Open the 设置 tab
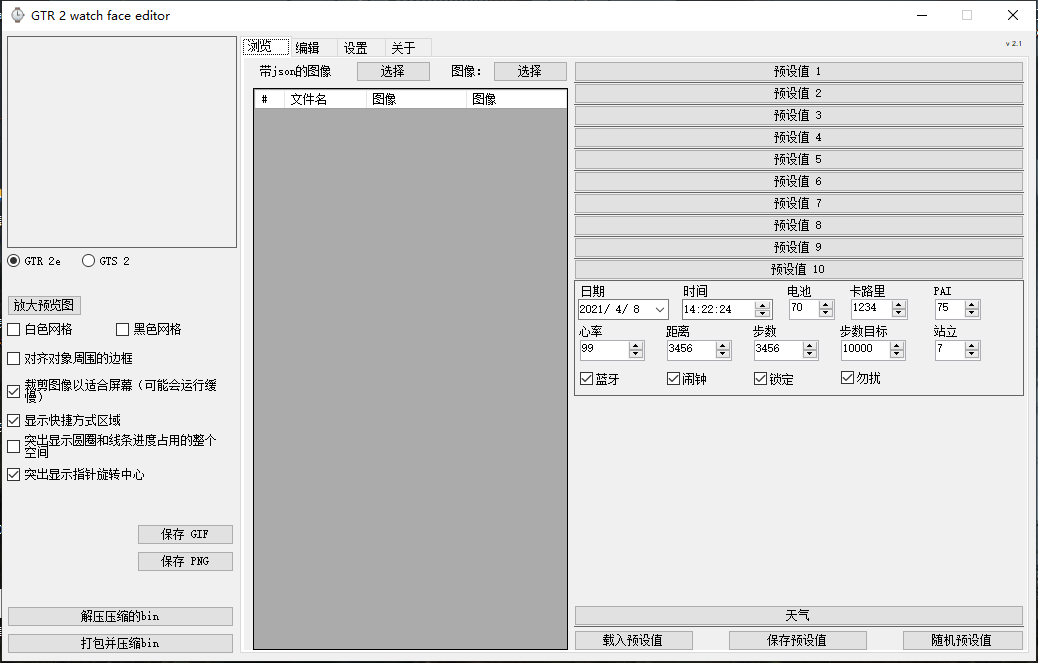This screenshot has height=663, width=1038. click(x=355, y=47)
